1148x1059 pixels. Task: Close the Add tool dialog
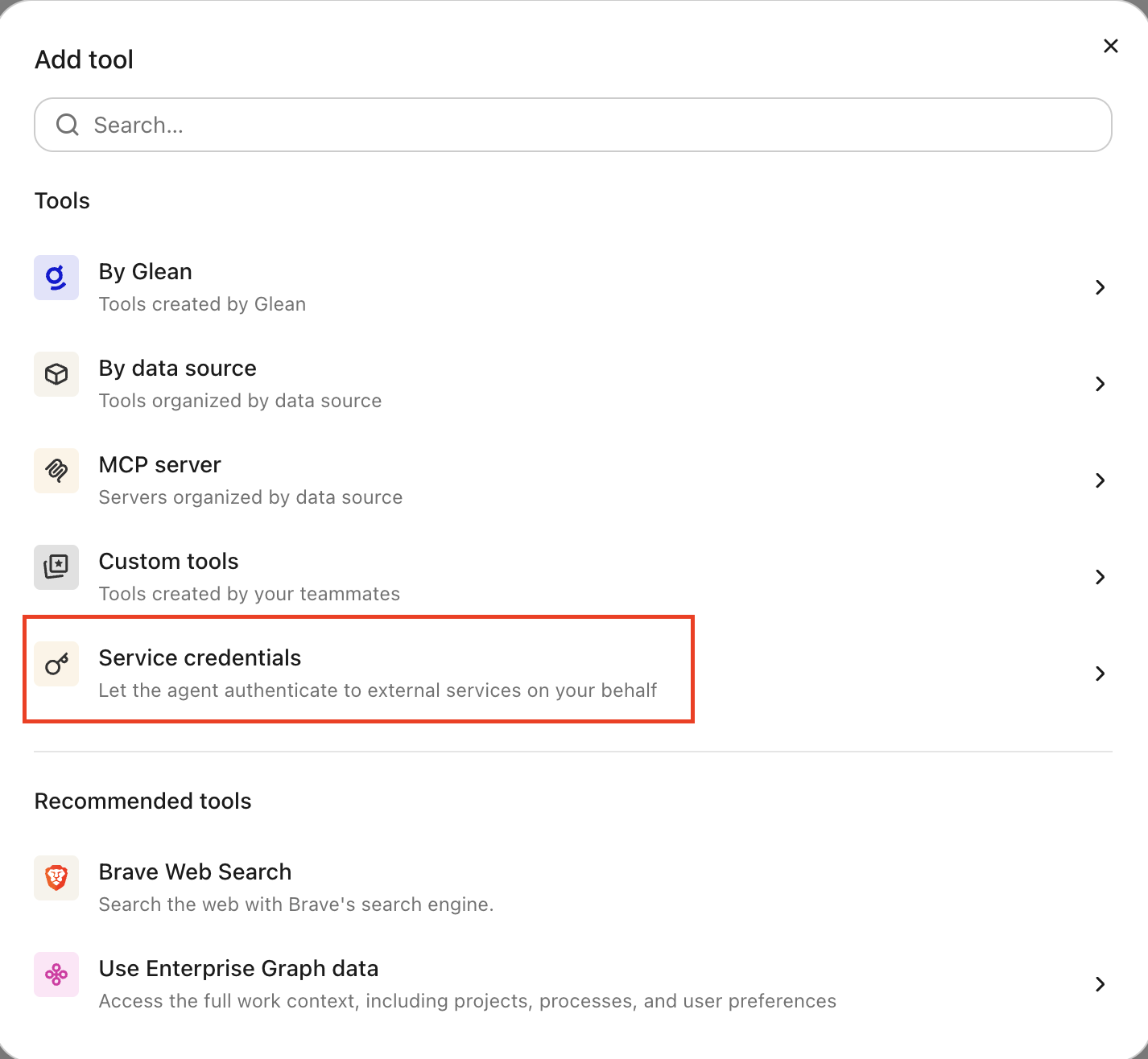pyautogui.click(x=1111, y=46)
